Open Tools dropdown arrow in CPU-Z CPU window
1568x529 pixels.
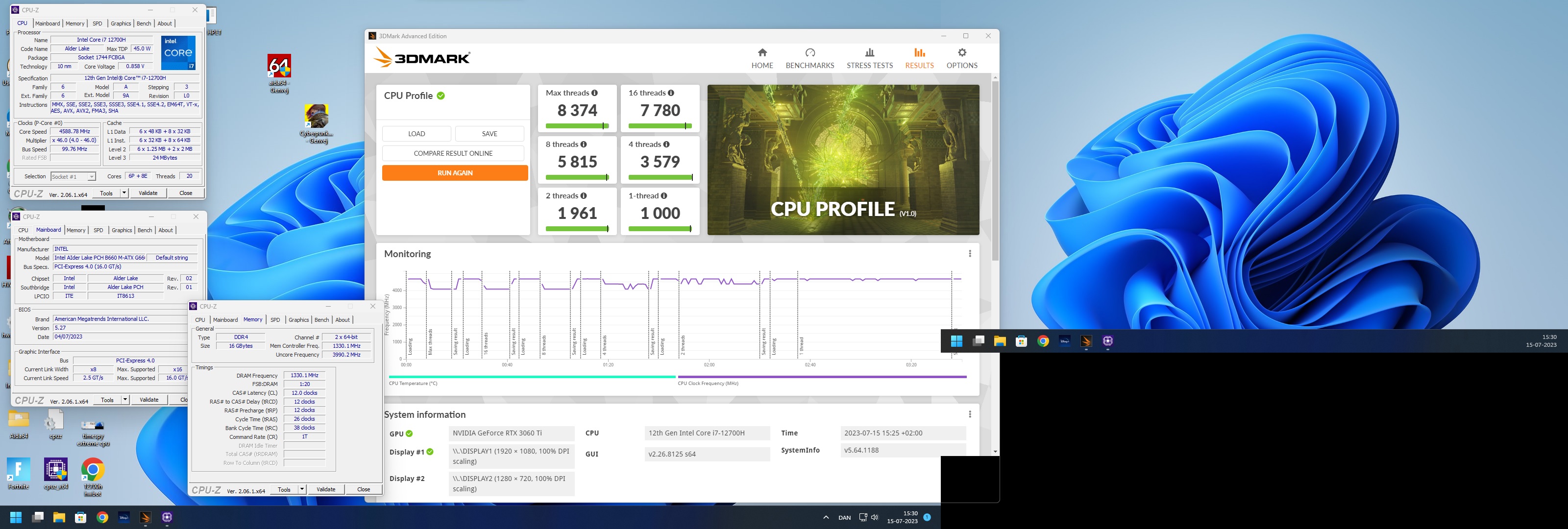click(x=124, y=193)
